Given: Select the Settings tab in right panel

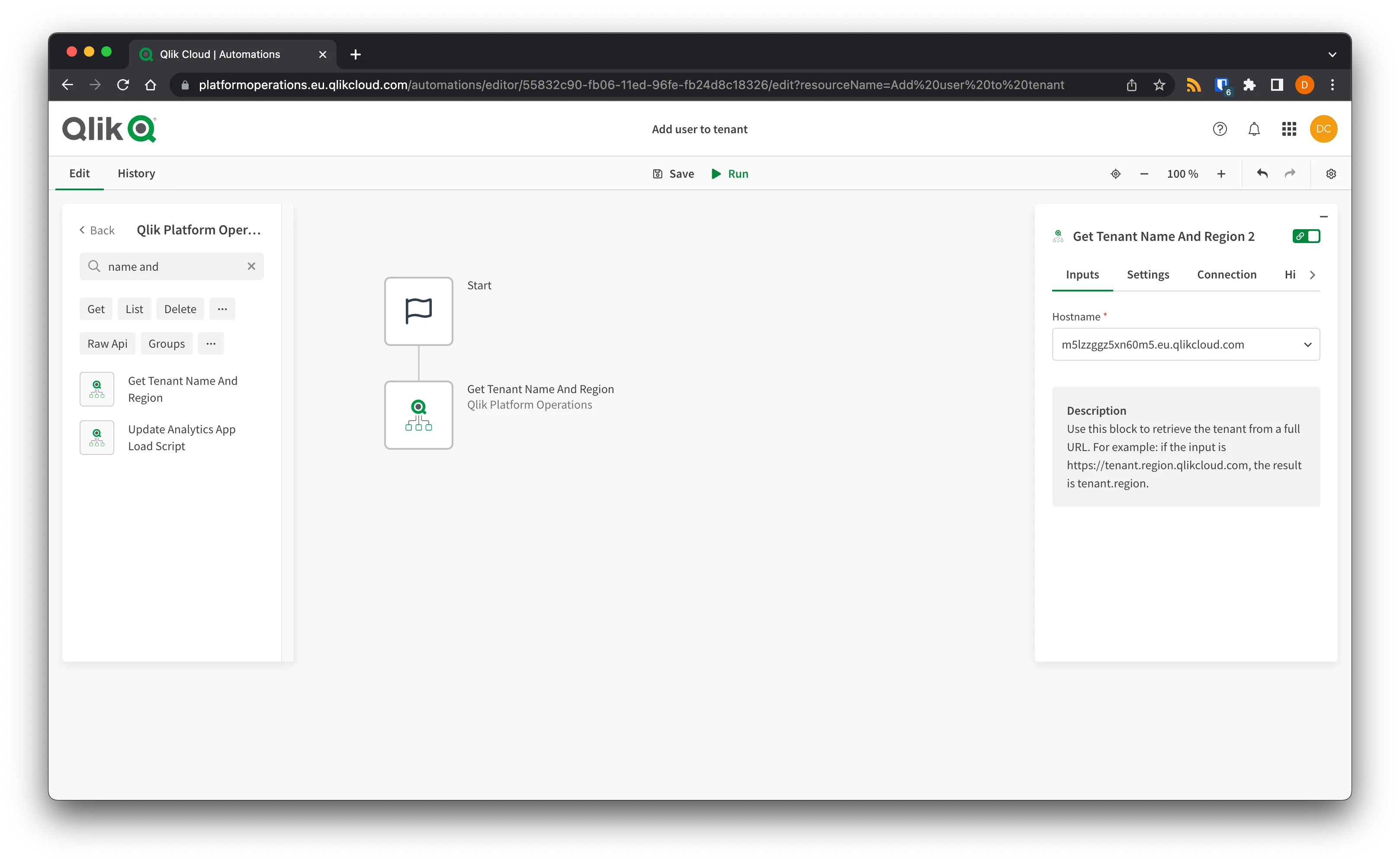Looking at the screenshot, I should pos(1148,274).
